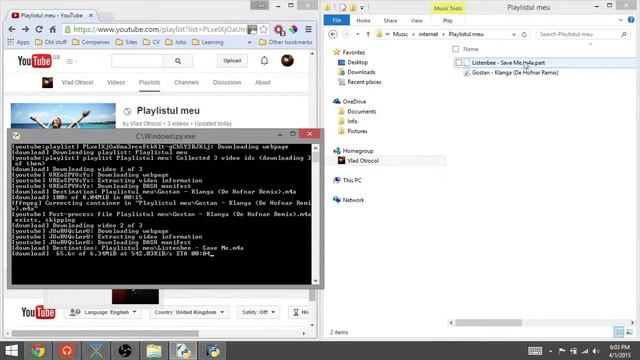This screenshot has width=640, height=360.
Task: Open the Chrome hamburger menu
Action: [309, 29]
